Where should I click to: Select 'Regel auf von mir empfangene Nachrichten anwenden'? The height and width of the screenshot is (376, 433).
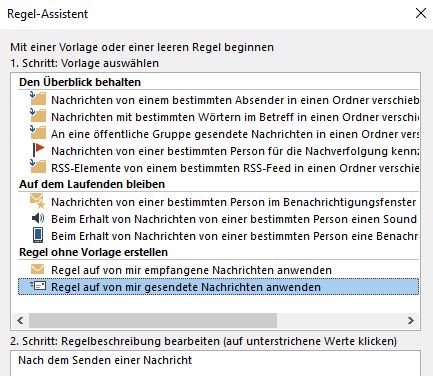point(191,270)
